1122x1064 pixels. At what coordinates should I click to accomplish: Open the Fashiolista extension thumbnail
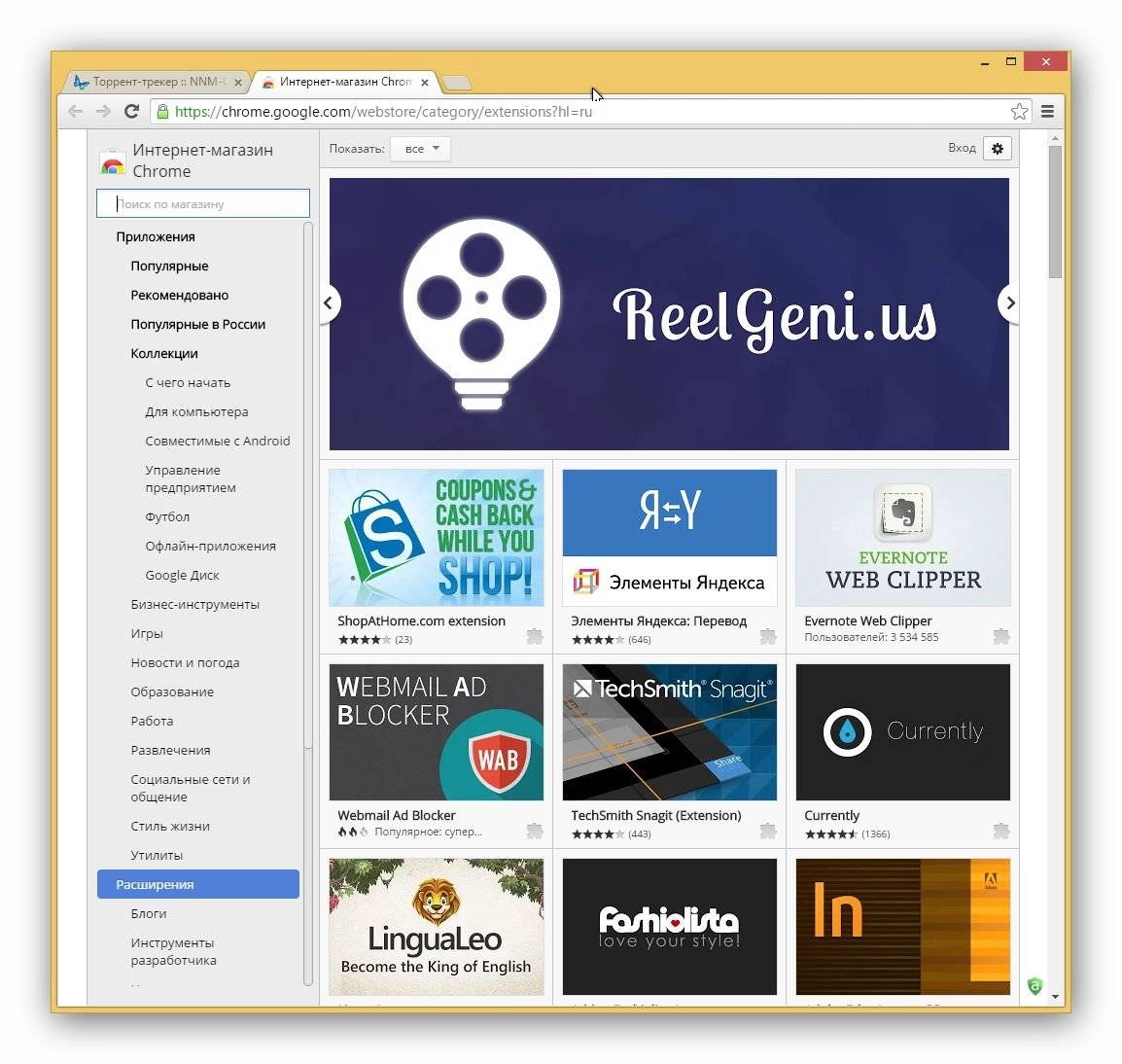670,927
